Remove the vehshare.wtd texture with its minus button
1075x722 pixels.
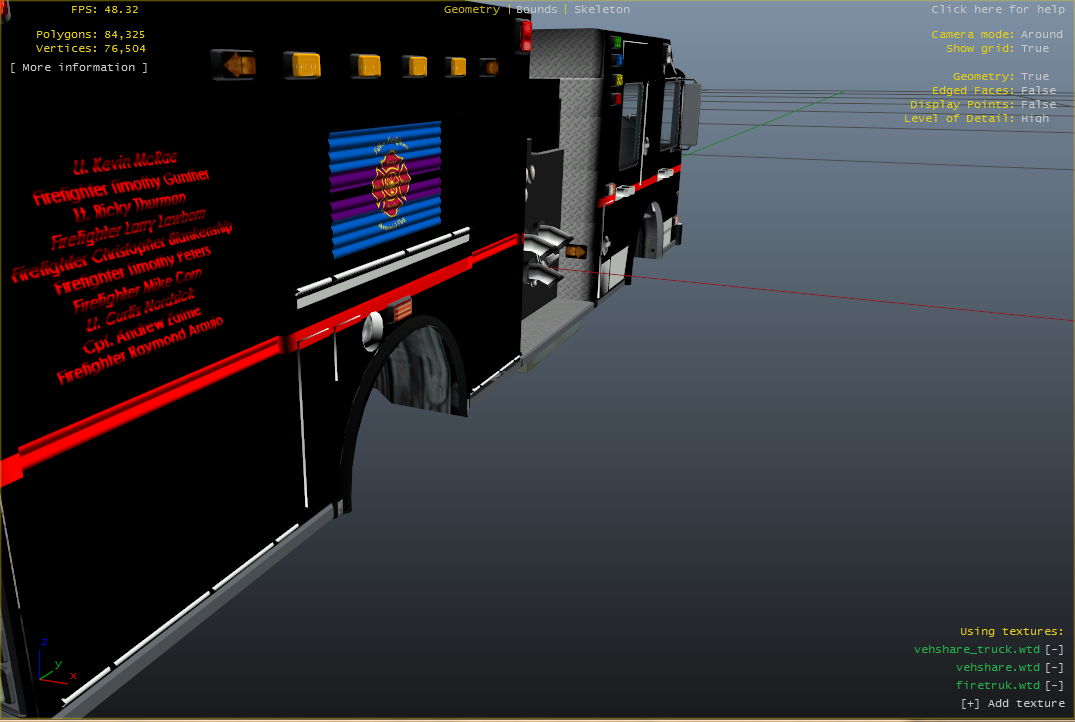[x=1054, y=667]
